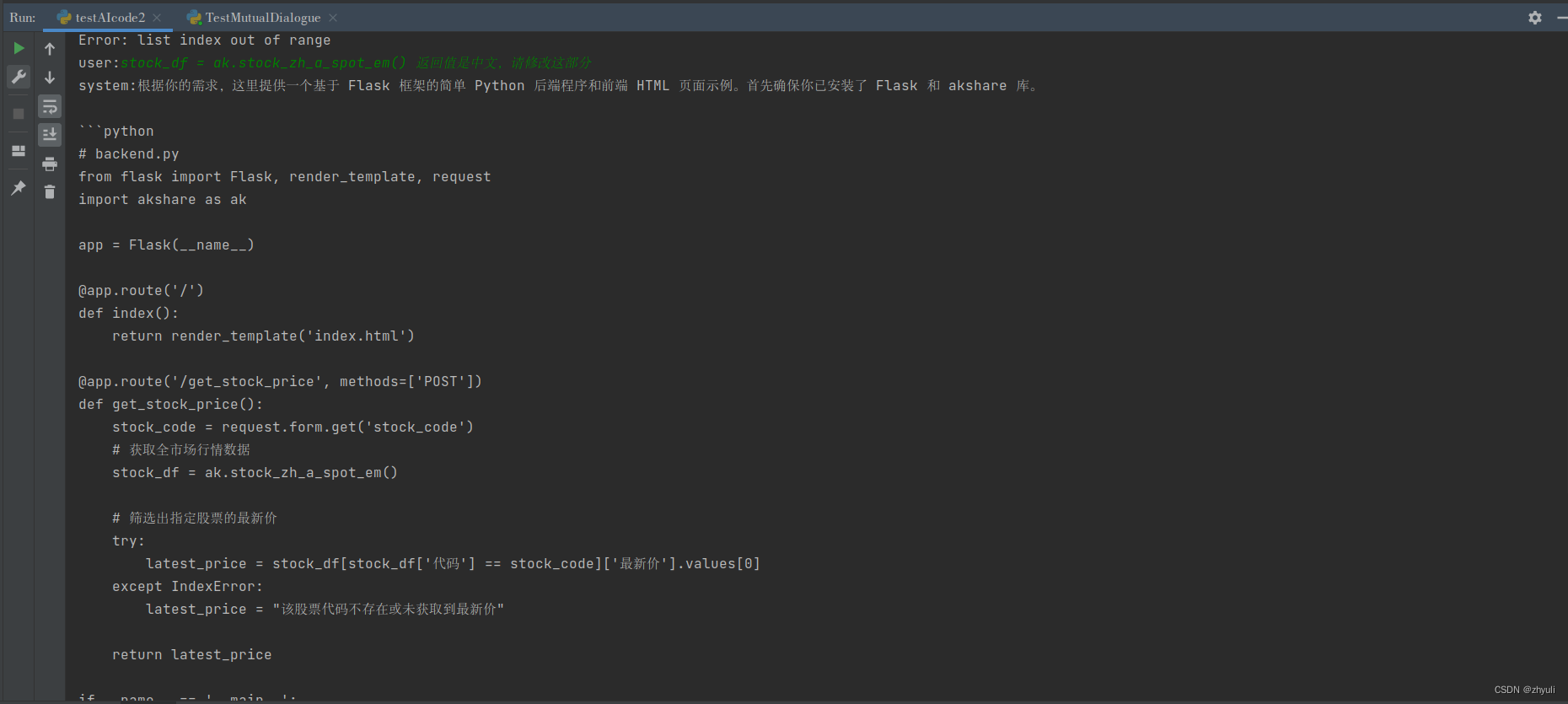This screenshot has width=1568, height=704.
Task: Click the 'Error: list index out of range' line
Action: point(205,40)
